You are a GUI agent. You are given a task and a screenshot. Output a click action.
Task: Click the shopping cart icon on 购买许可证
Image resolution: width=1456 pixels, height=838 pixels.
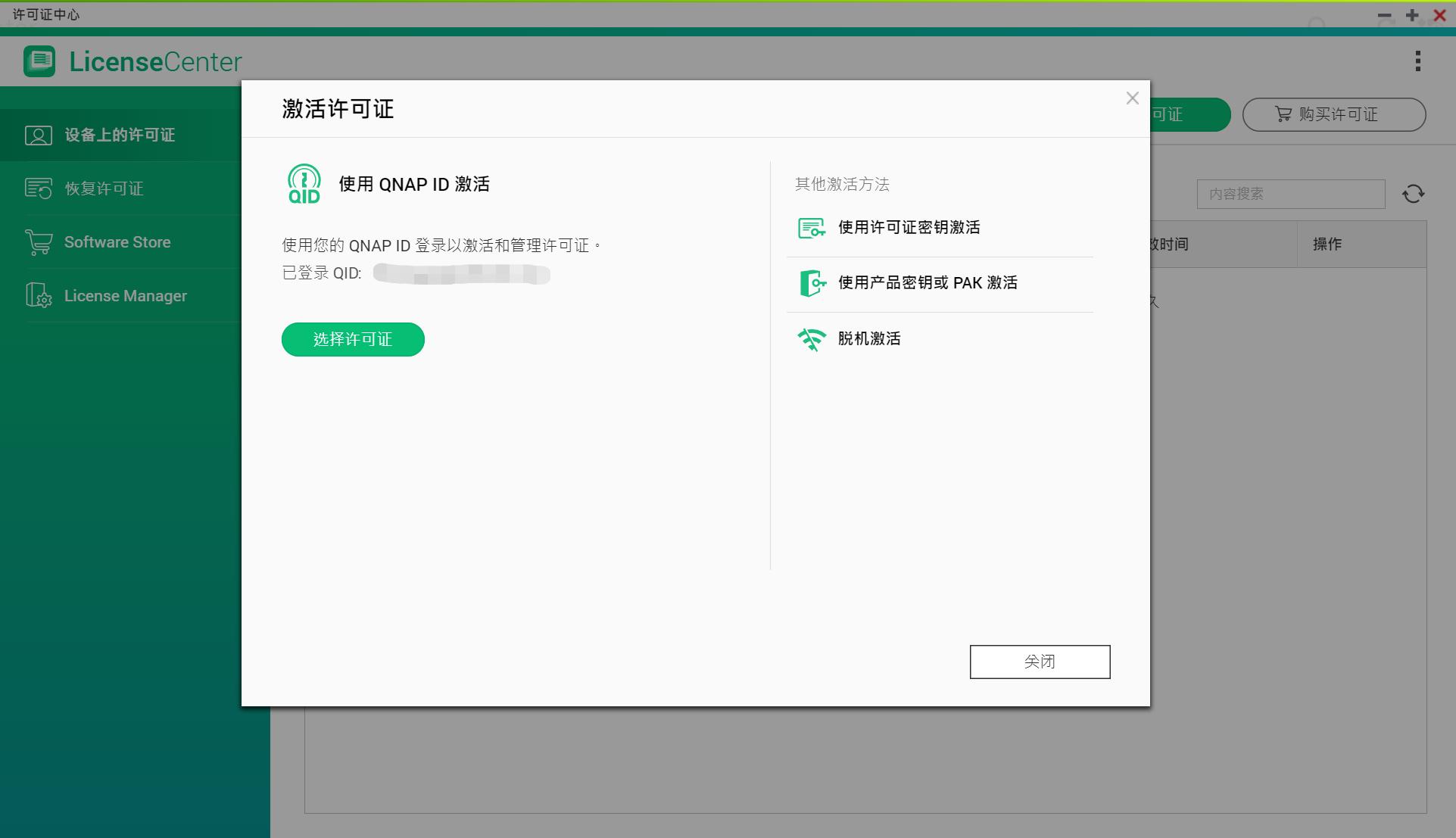tap(1283, 114)
